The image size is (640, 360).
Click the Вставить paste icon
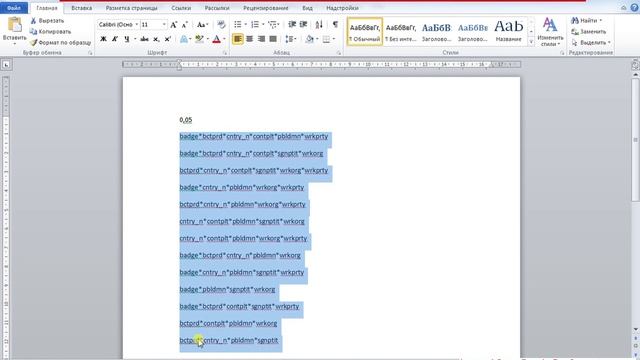tap(15, 25)
